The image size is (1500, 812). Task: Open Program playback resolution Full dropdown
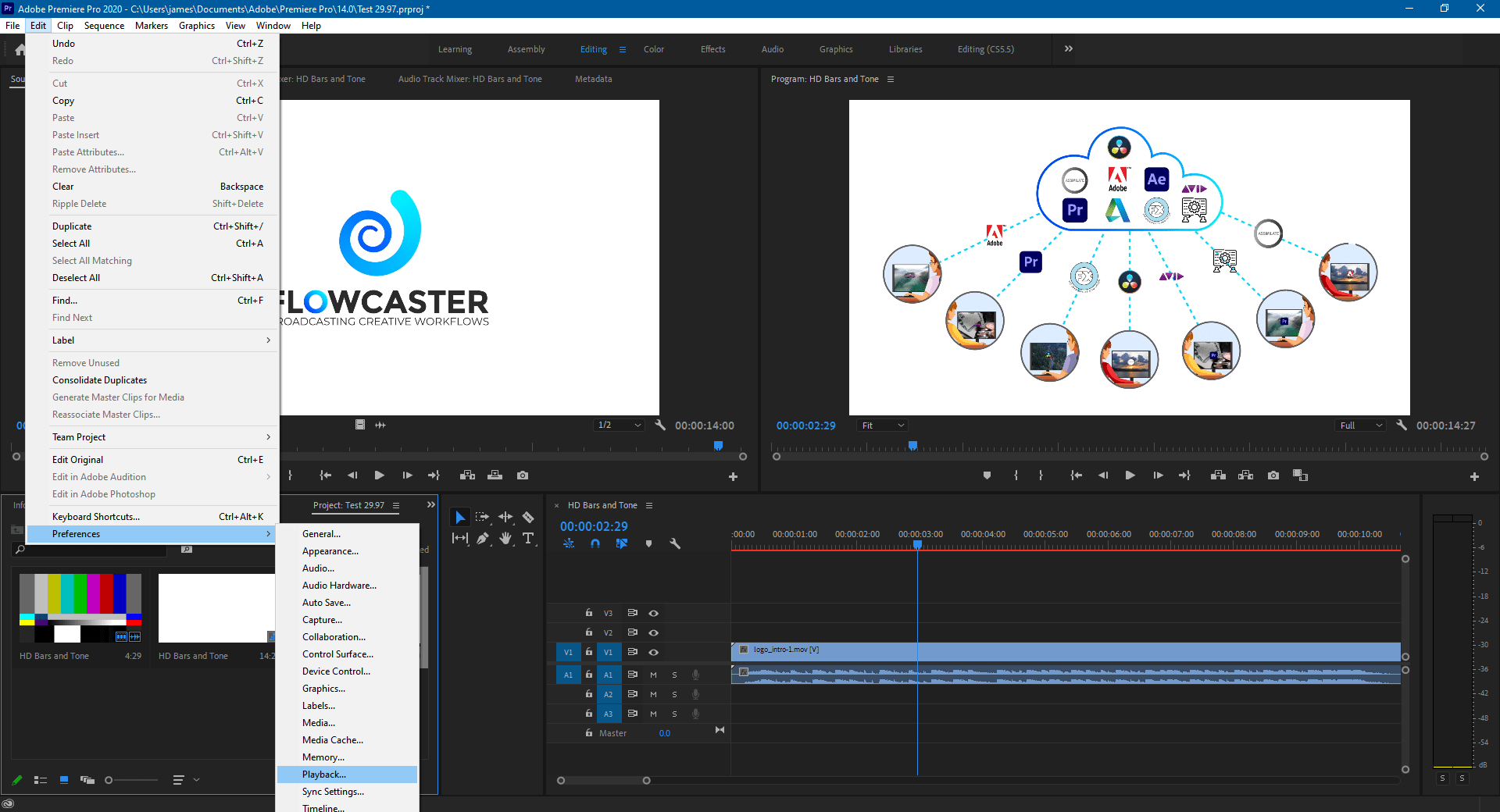point(1361,426)
